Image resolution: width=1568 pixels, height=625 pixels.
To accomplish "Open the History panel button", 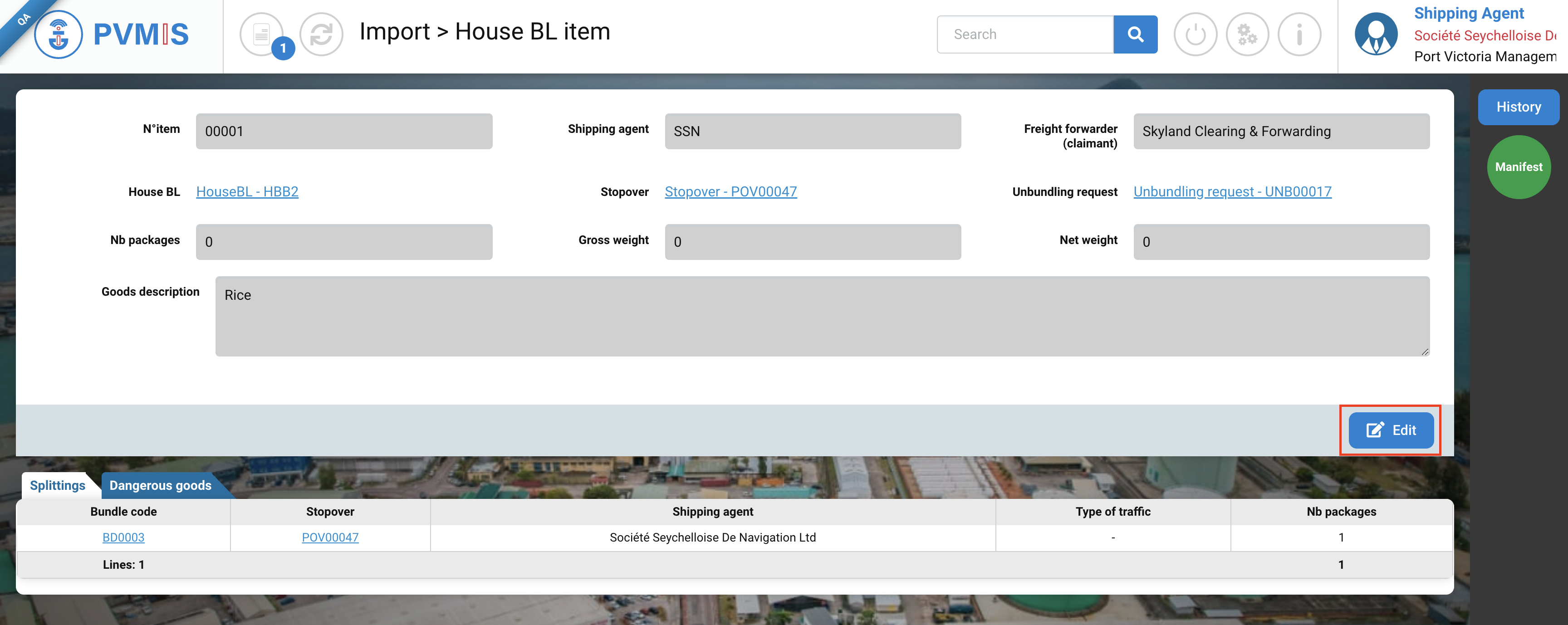I will click(x=1518, y=107).
